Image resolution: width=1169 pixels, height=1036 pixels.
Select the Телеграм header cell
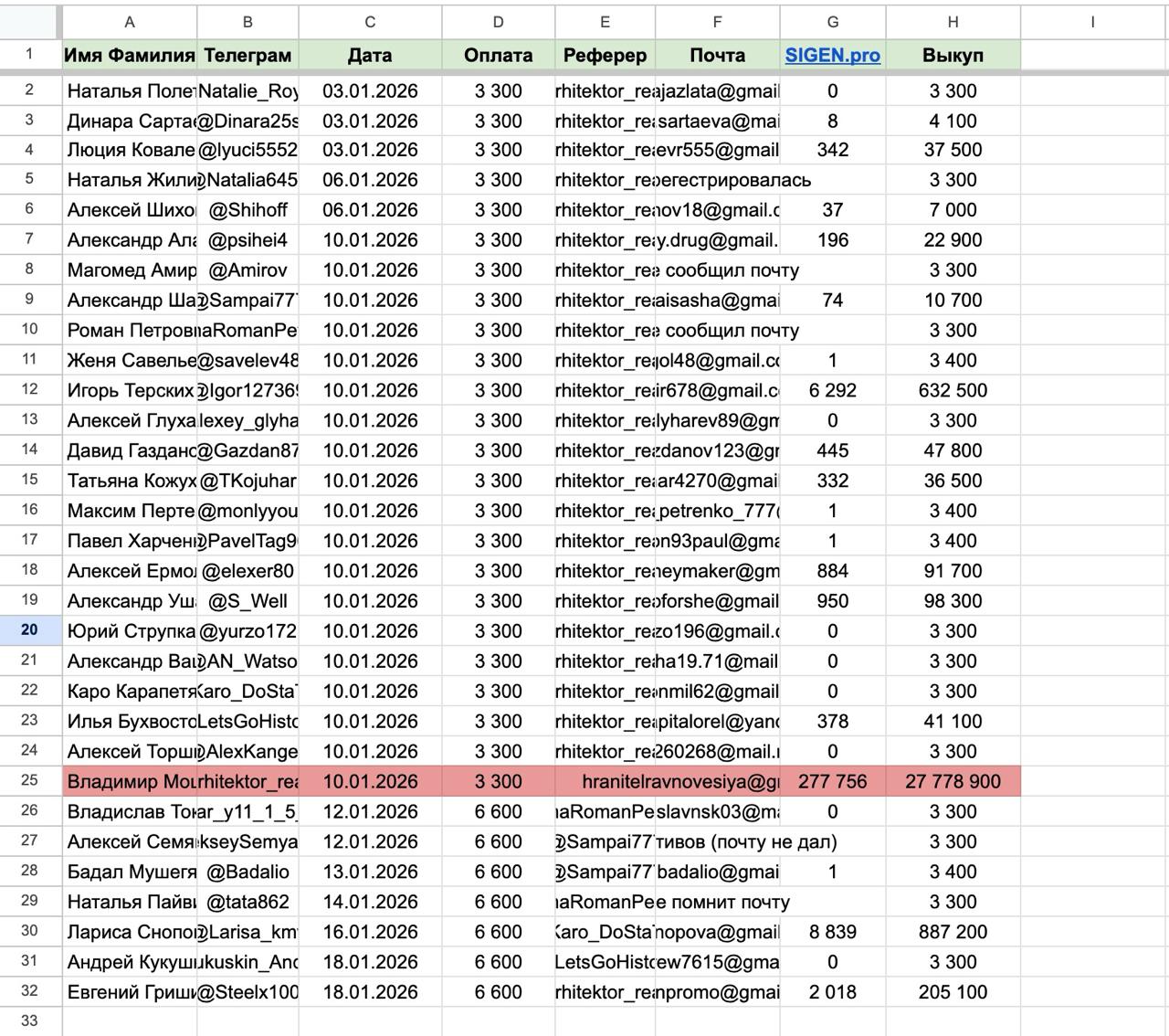click(x=247, y=55)
